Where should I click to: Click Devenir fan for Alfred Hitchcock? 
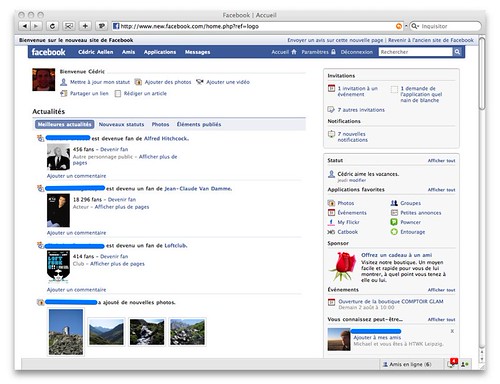tap(114, 149)
